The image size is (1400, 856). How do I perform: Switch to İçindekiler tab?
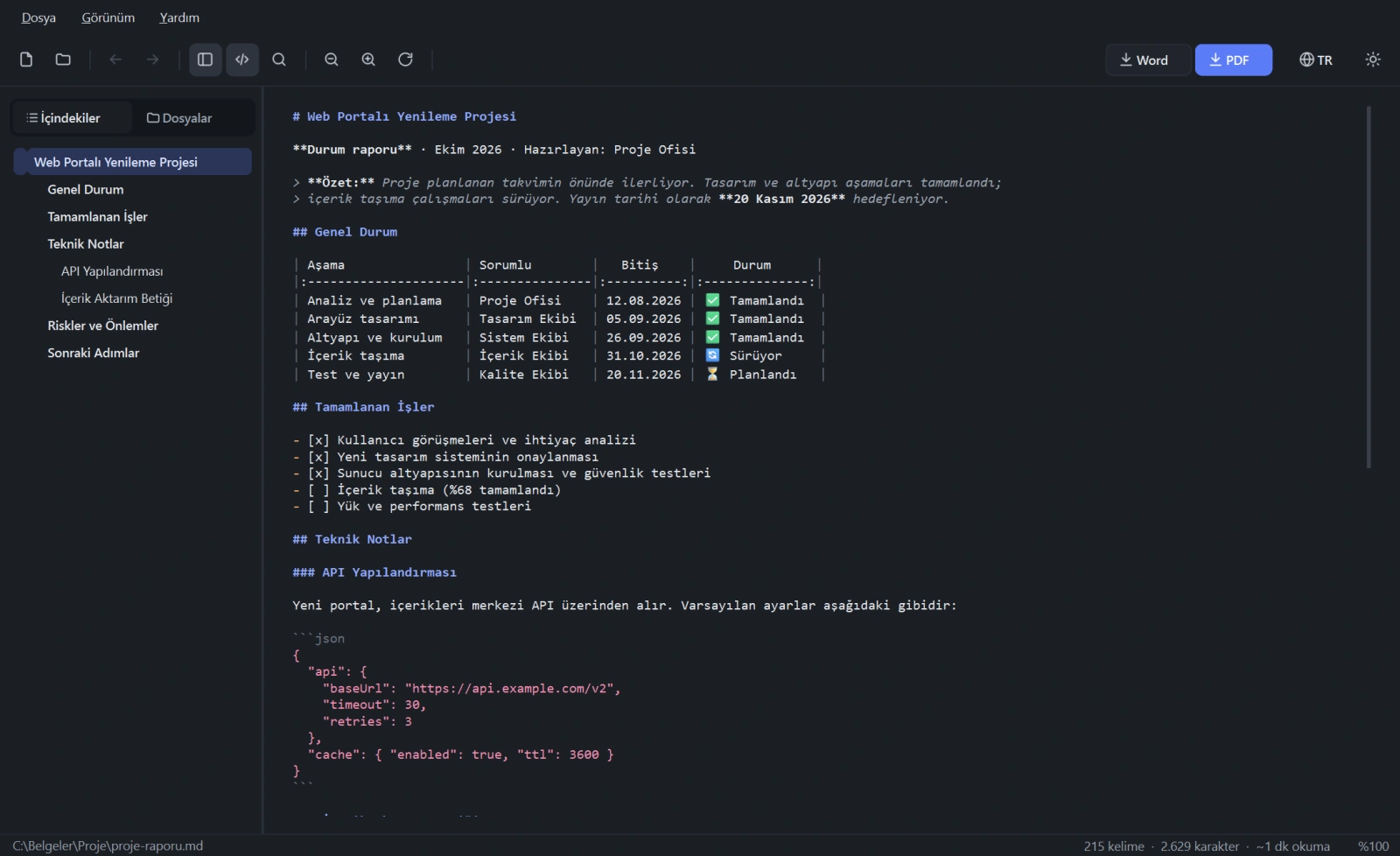tap(72, 118)
